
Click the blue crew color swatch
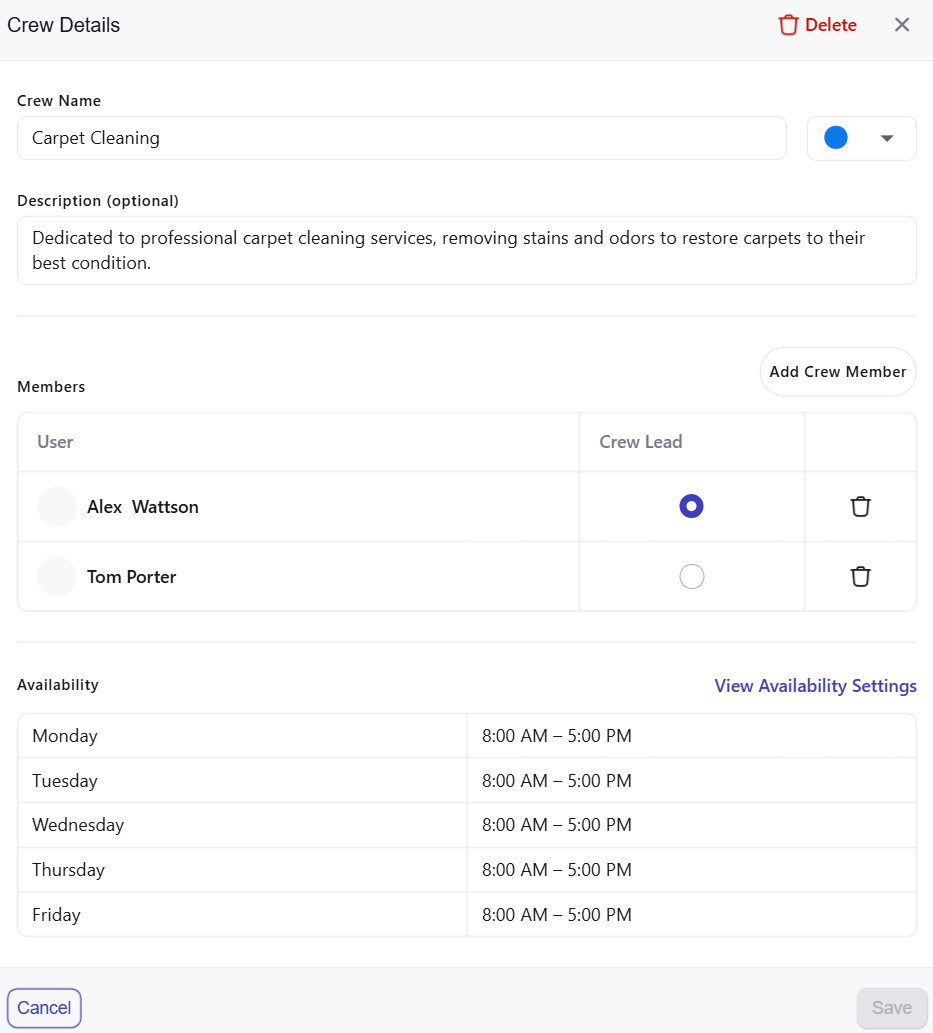[836, 138]
